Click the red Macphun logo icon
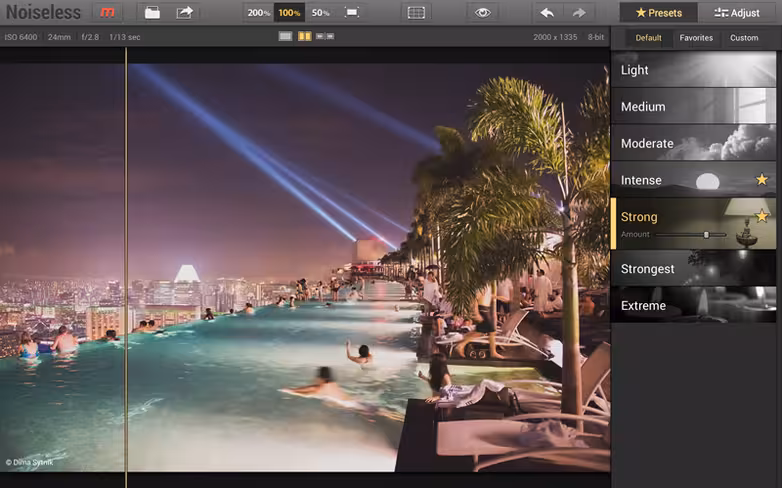Viewport: 782px width, 488px height. [107, 12]
